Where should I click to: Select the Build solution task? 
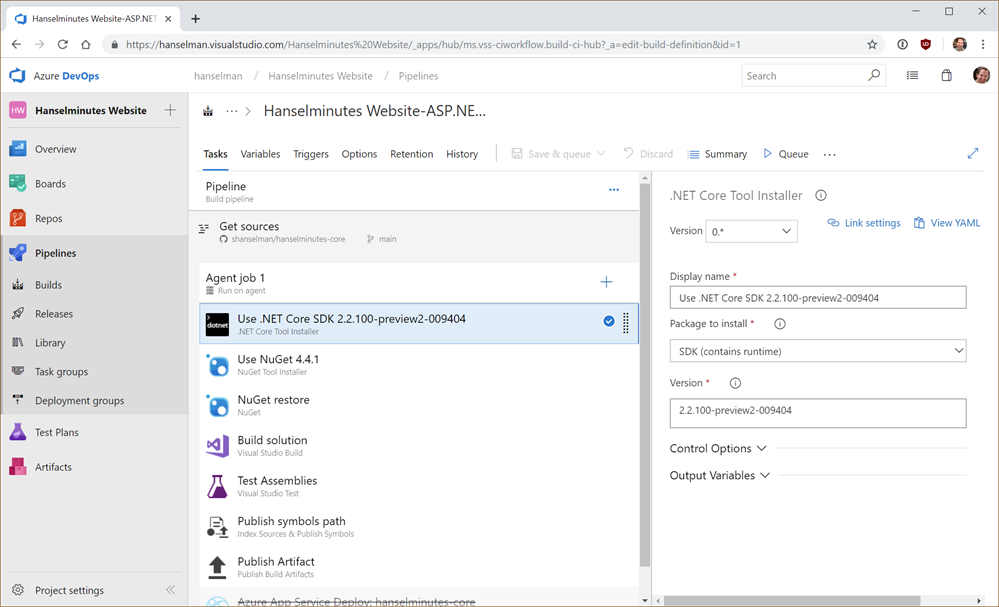pyautogui.click(x=419, y=446)
